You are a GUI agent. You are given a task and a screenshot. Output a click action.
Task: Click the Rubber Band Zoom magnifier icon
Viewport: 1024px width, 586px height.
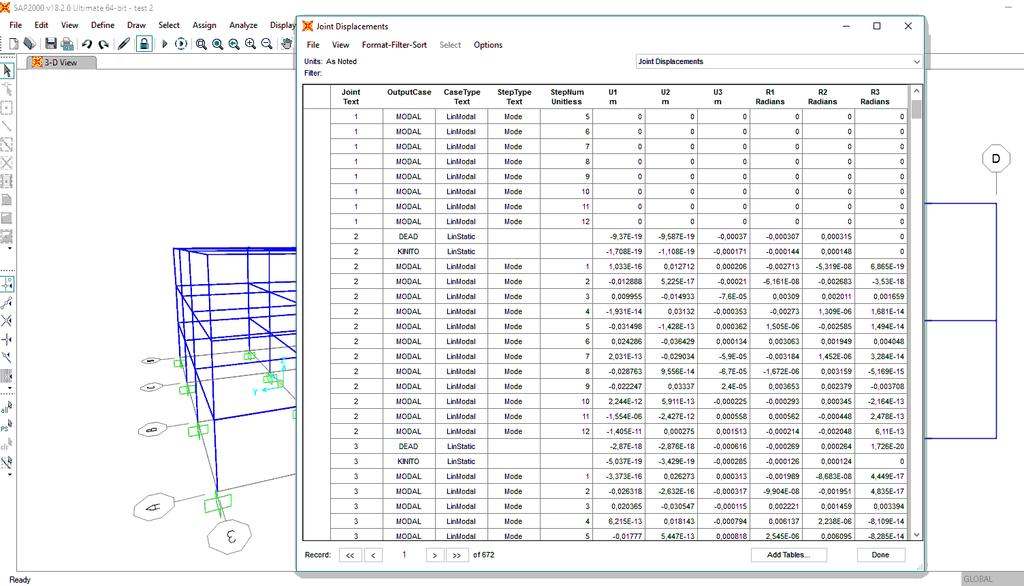[x=201, y=44]
